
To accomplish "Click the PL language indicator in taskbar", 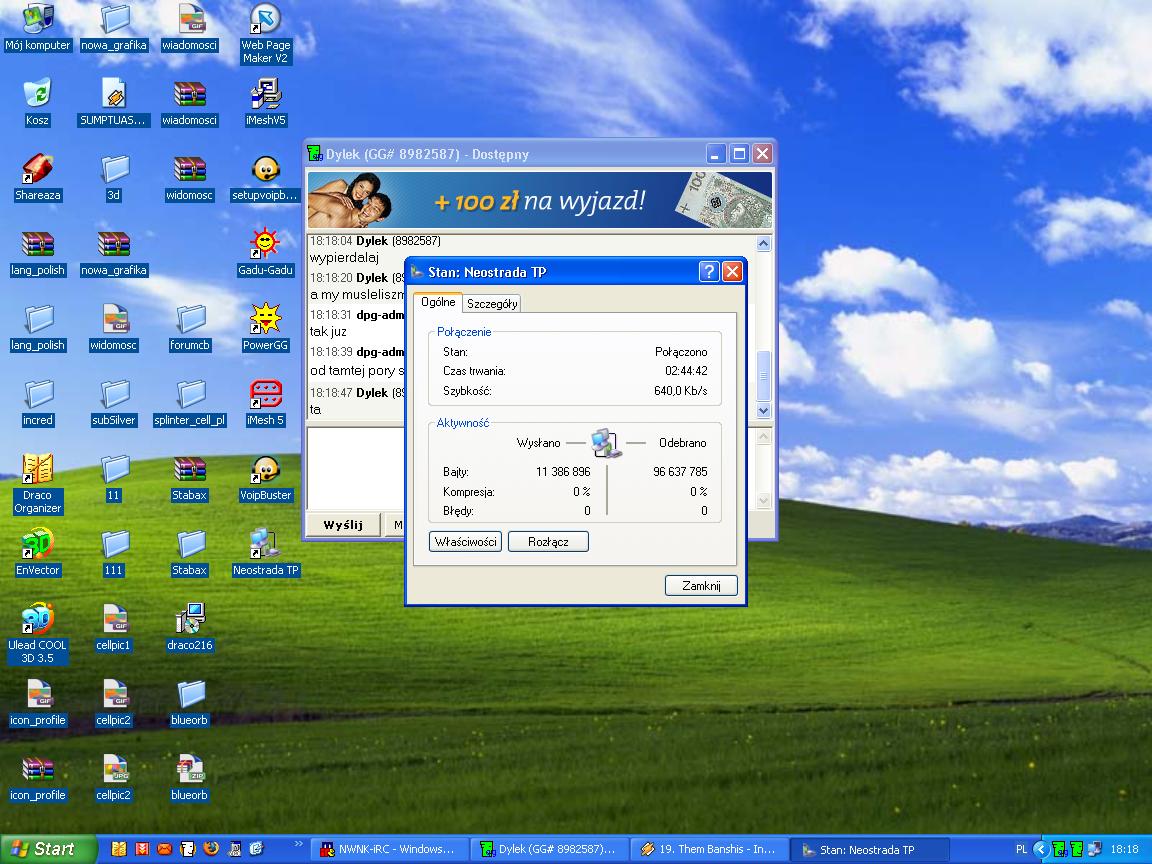I will click(1021, 849).
